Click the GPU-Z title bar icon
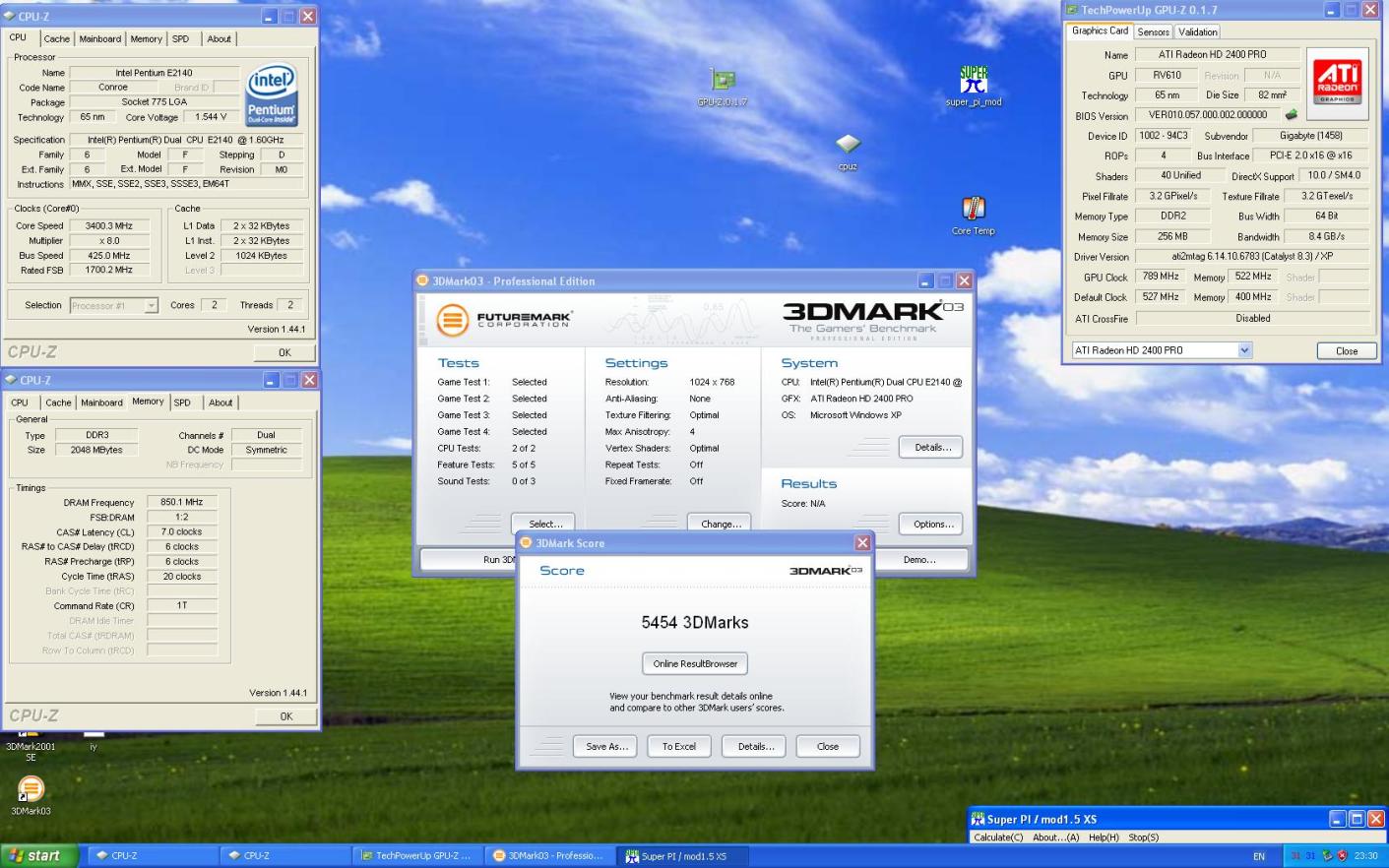Screen dimensions: 1389x868 pyautogui.click(x=1072, y=10)
